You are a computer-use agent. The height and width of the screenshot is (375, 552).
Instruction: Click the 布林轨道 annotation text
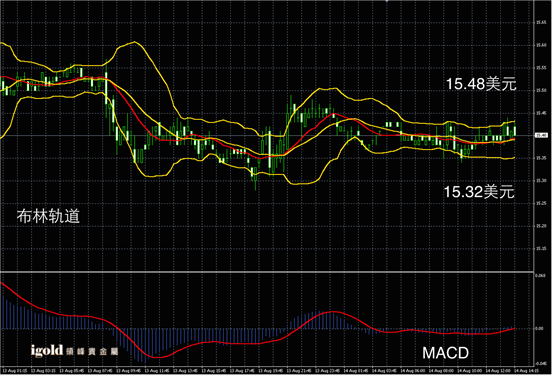pyautogui.click(x=48, y=216)
